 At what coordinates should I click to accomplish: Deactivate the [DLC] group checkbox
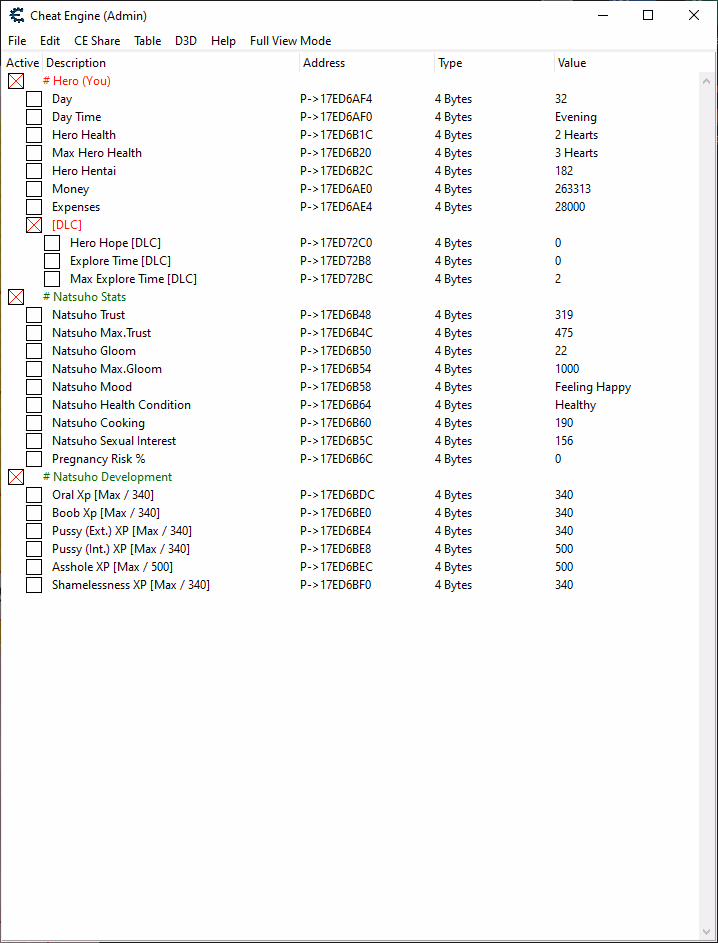click(x=34, y=225)
